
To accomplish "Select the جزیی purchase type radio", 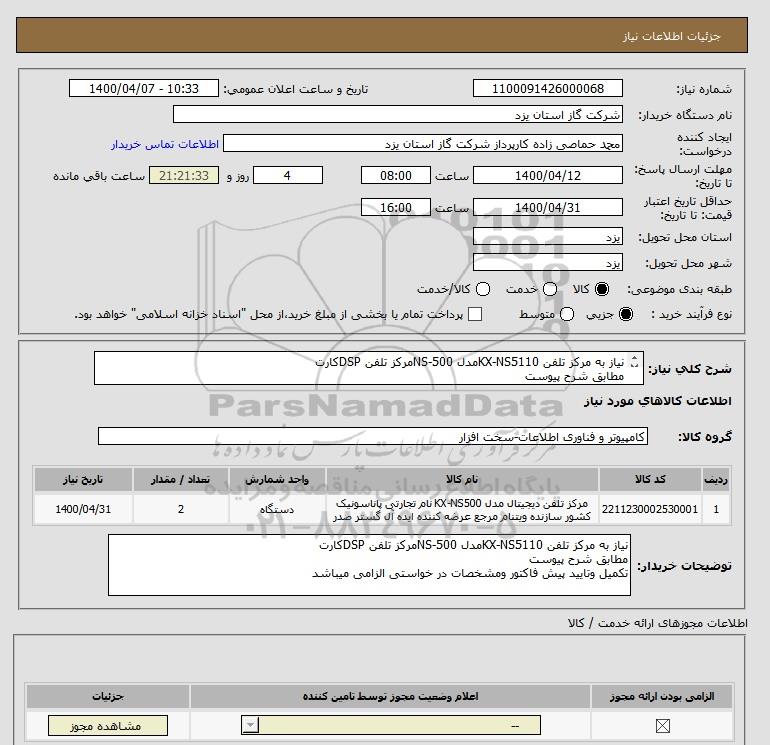I will click(626, 314).
